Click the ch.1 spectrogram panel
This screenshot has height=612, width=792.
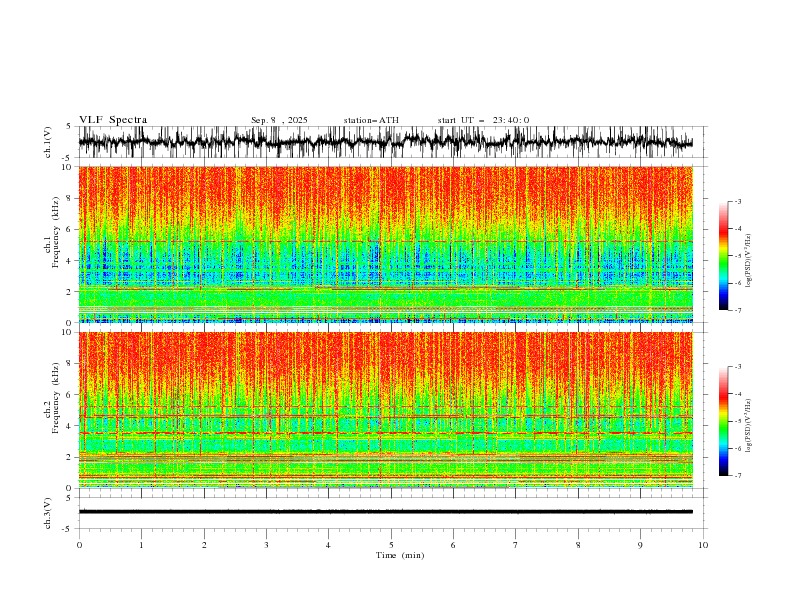pos(386,244)
